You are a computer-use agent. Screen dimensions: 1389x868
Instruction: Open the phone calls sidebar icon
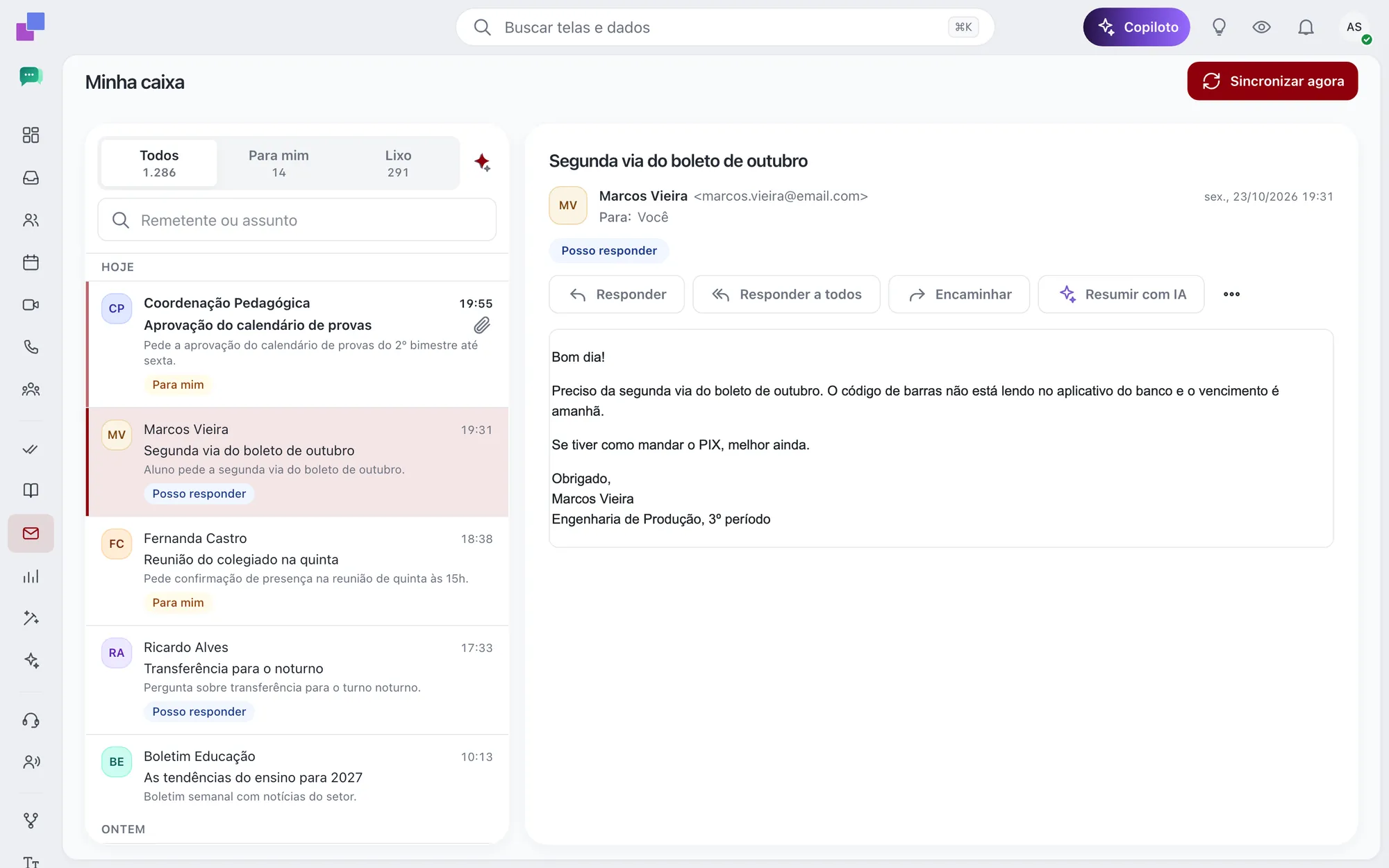coord(31,347)
